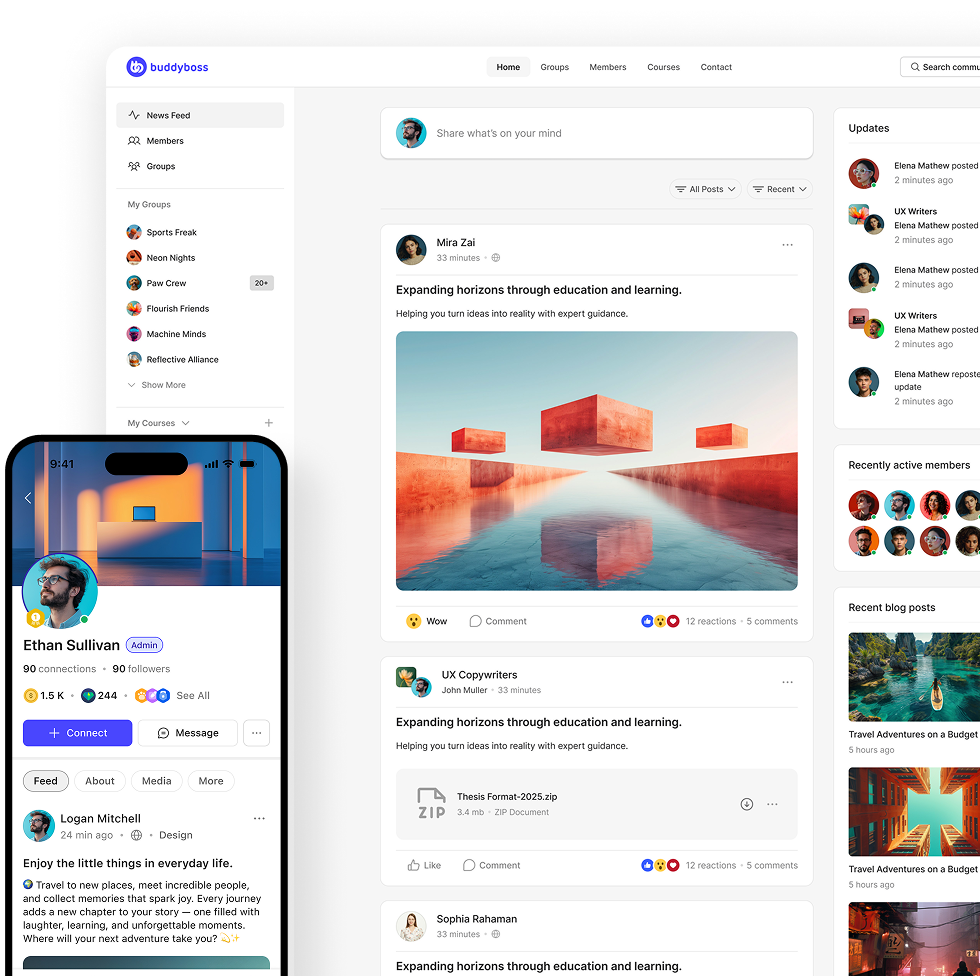Click Mira Zai's profile avatar
Image resolution: width=980 pixels, height=976 pixels.
click(411, 250)
